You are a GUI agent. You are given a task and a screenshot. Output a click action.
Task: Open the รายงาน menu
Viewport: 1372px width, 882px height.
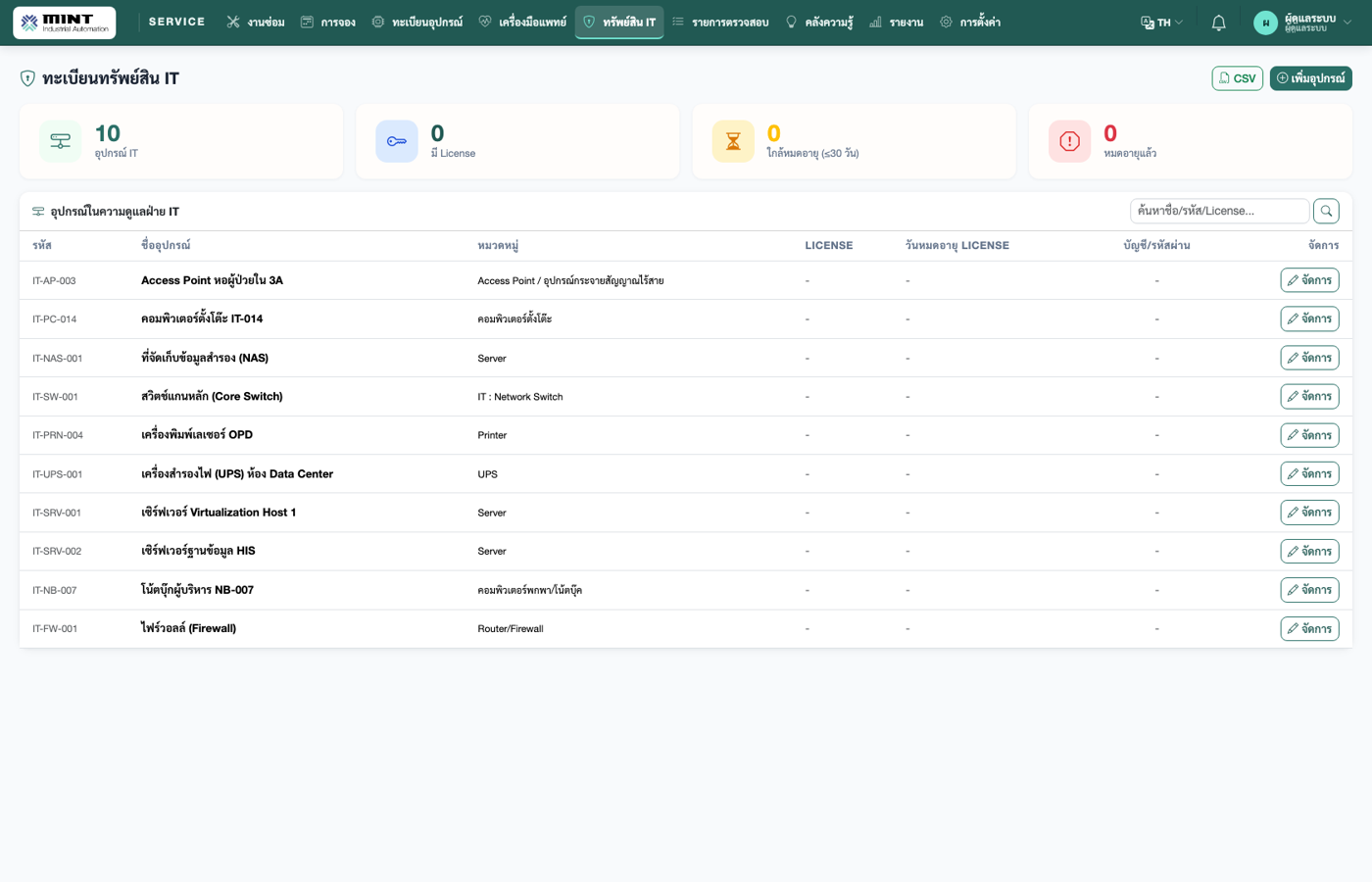pos(897,23)
